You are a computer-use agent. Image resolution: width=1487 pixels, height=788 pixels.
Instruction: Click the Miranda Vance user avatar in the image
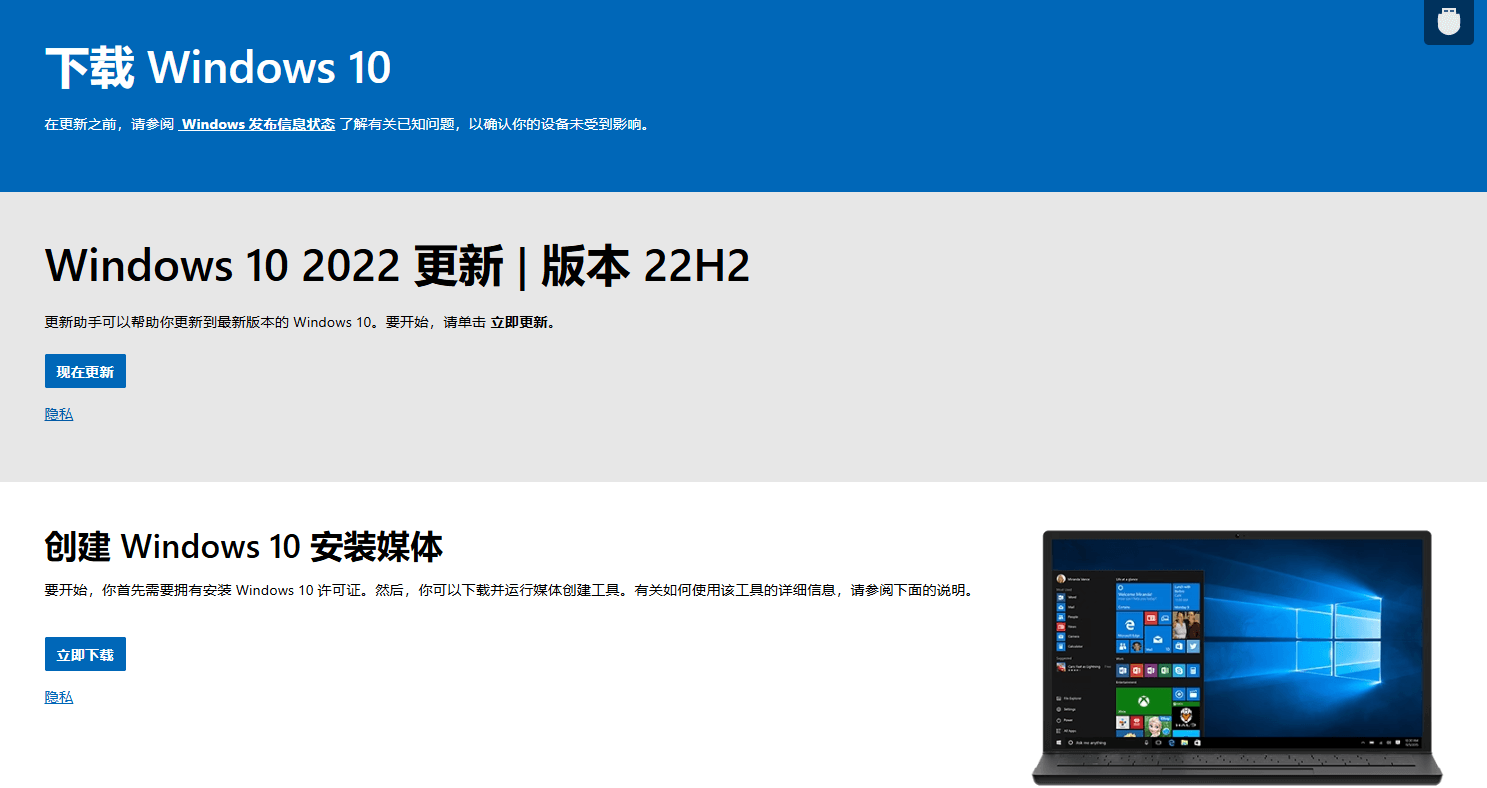(1061, 577)
